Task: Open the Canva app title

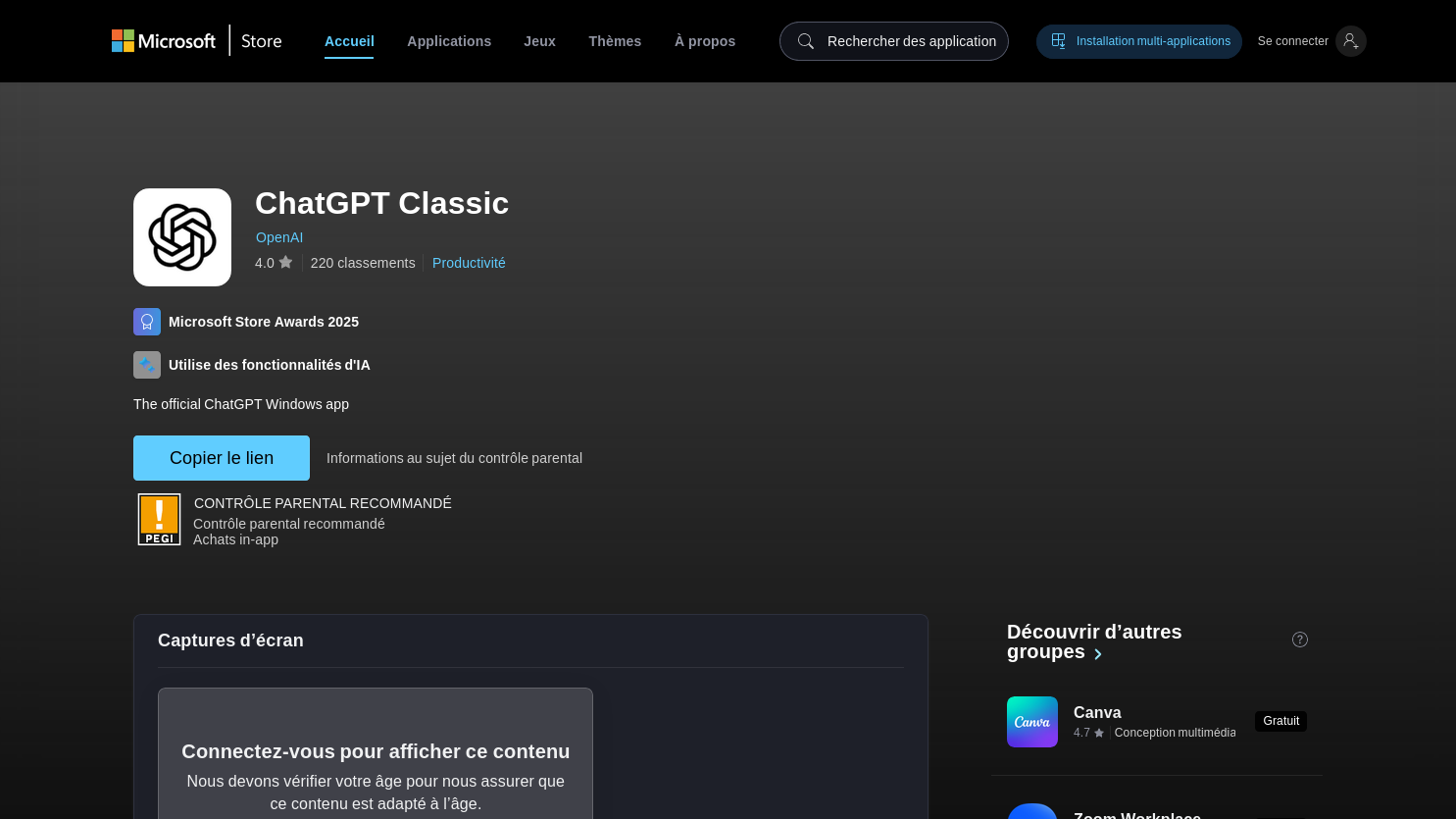Action: pos(1097,712)
